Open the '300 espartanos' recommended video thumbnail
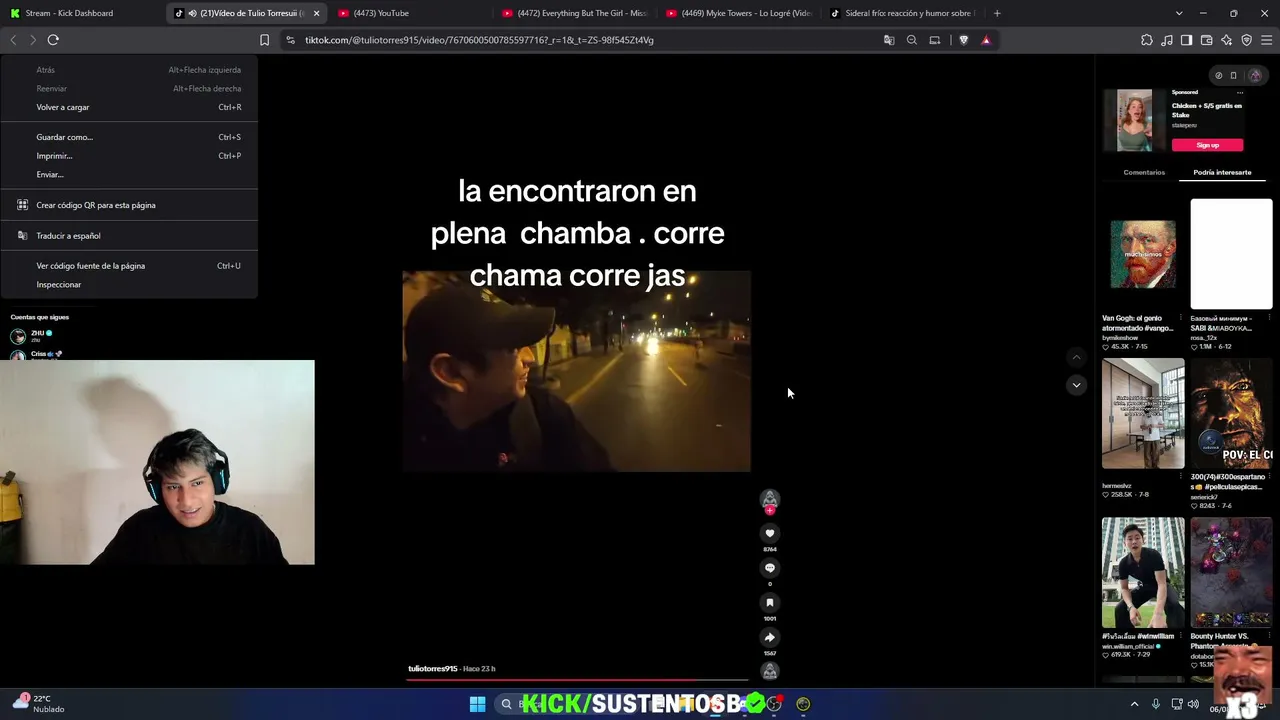 click(1231, 413)
